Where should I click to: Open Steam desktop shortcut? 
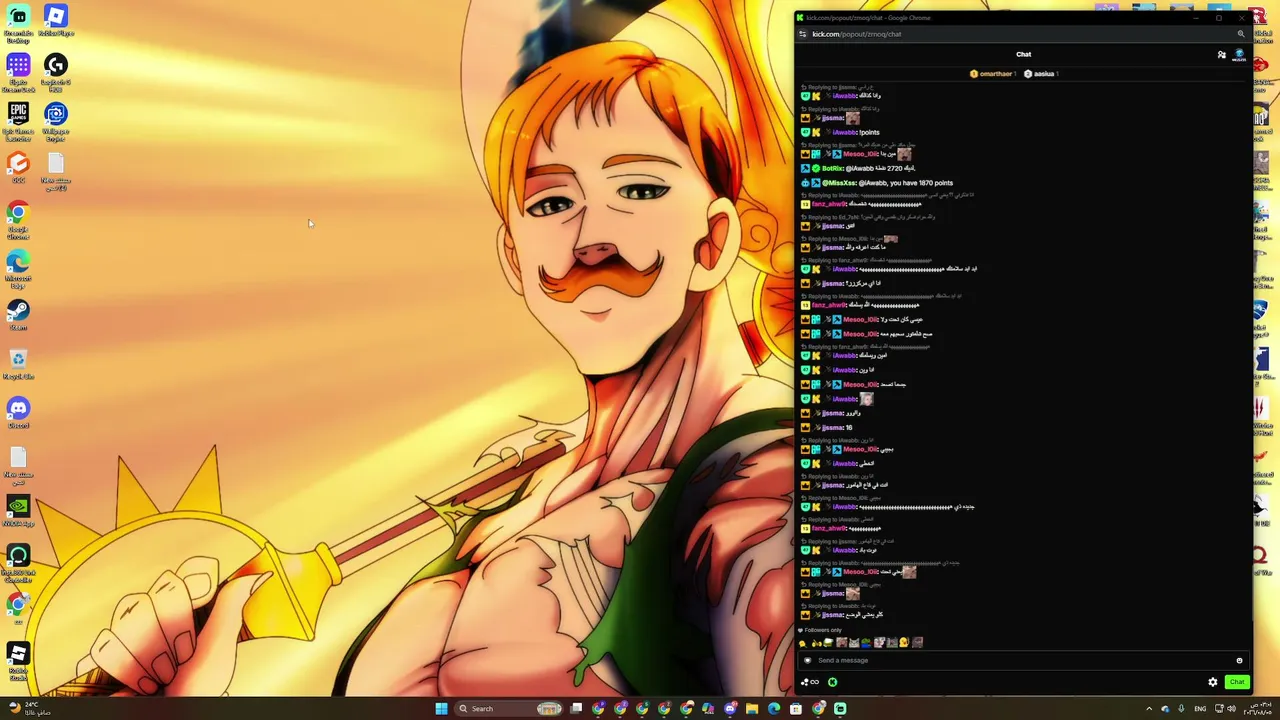pos(18,316)
